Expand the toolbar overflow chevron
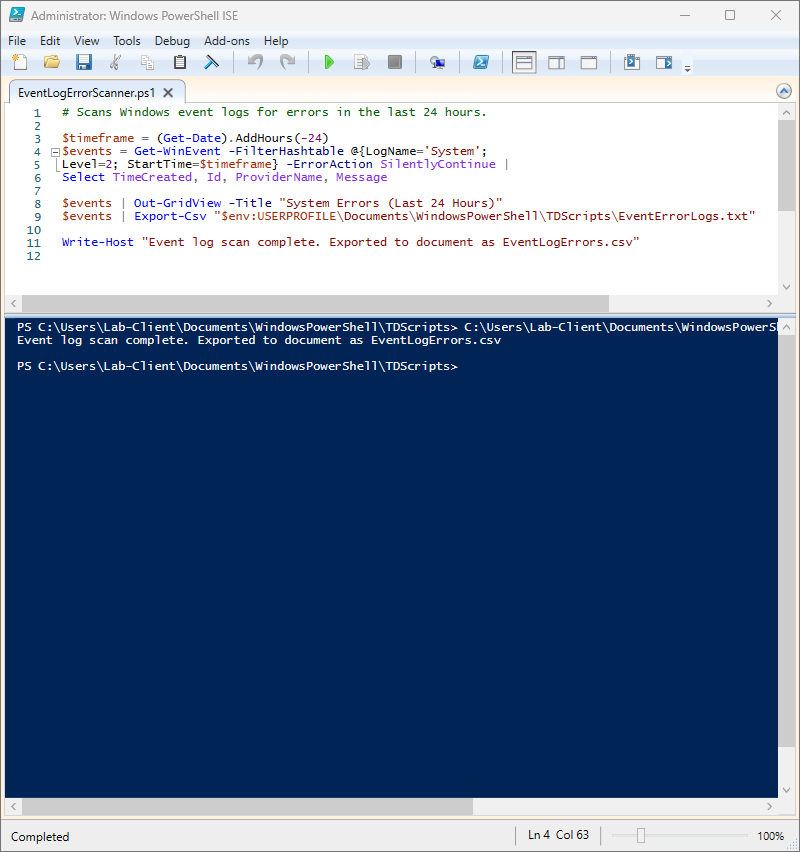This screenshot has width=800, height=852. pyautogui.click(x=687, y=68)
